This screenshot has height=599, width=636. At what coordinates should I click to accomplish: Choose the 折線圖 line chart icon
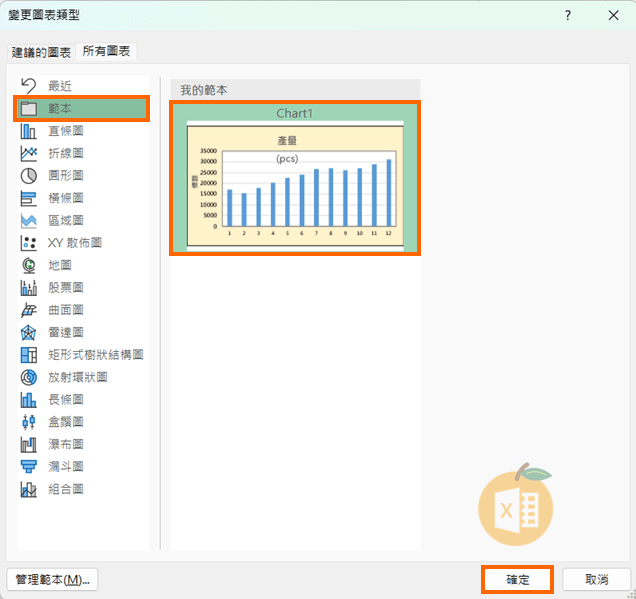pyautogui.click(x=29, y=153)
